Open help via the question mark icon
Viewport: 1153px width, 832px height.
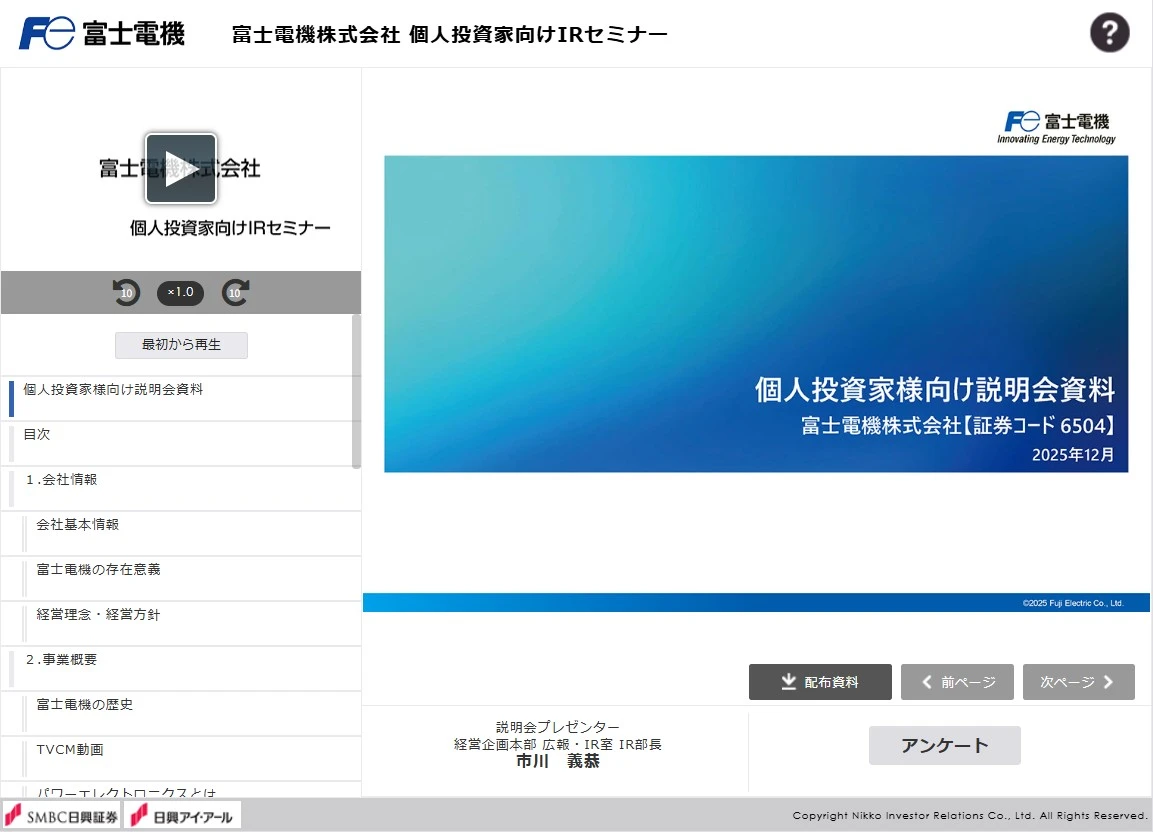click(x=1109, y=32)
